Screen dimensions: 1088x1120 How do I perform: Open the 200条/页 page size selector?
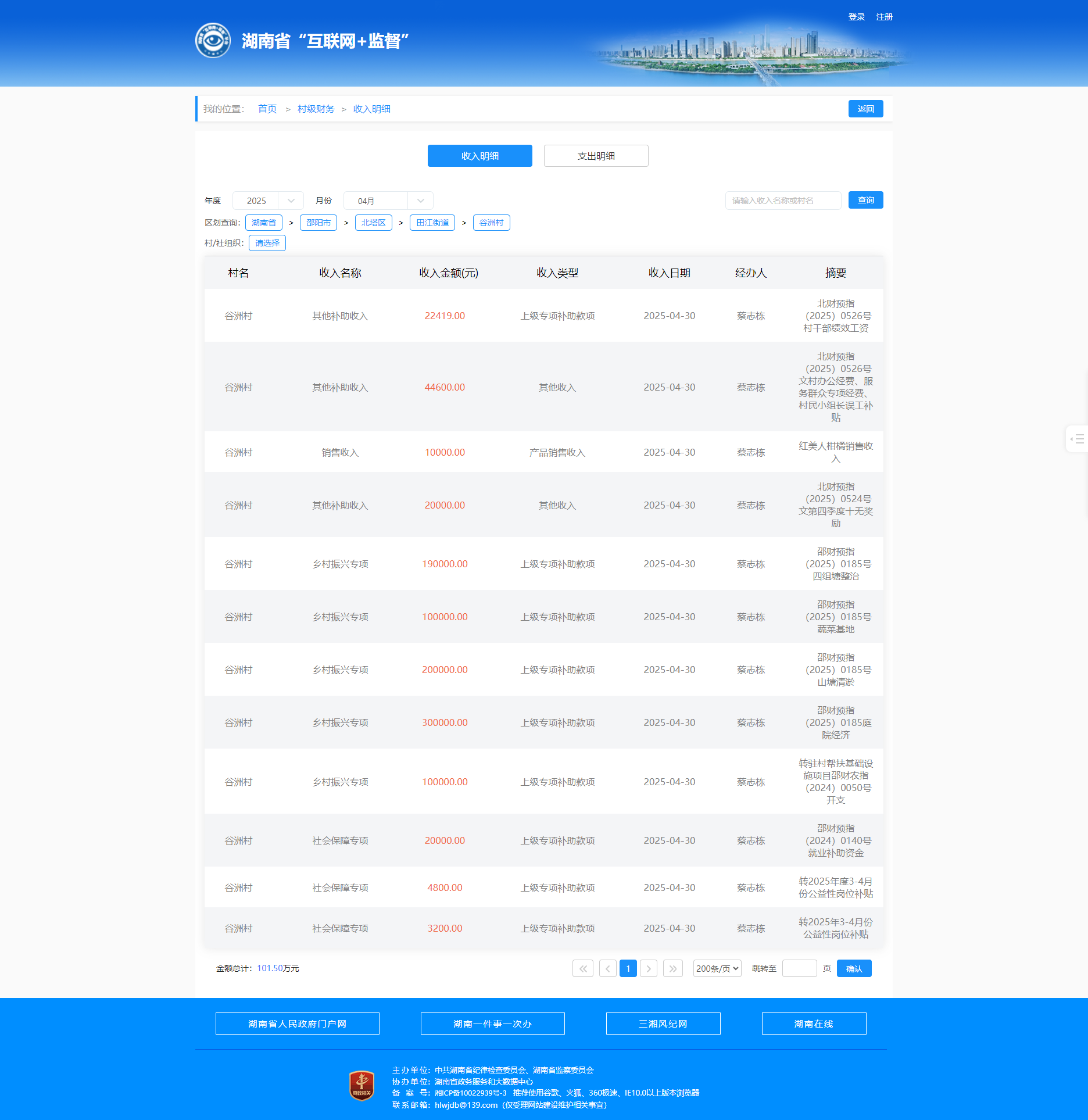717,968
